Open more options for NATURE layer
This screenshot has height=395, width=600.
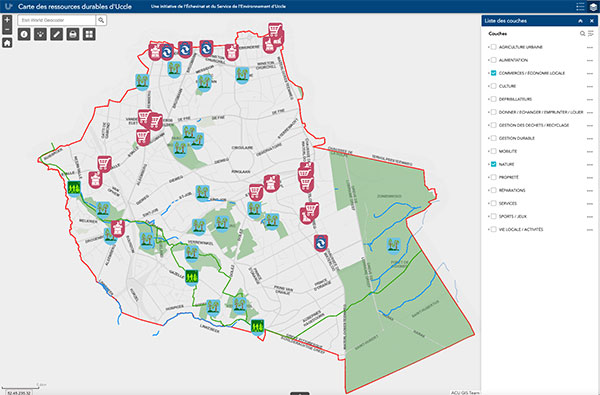tap(590, 165)
